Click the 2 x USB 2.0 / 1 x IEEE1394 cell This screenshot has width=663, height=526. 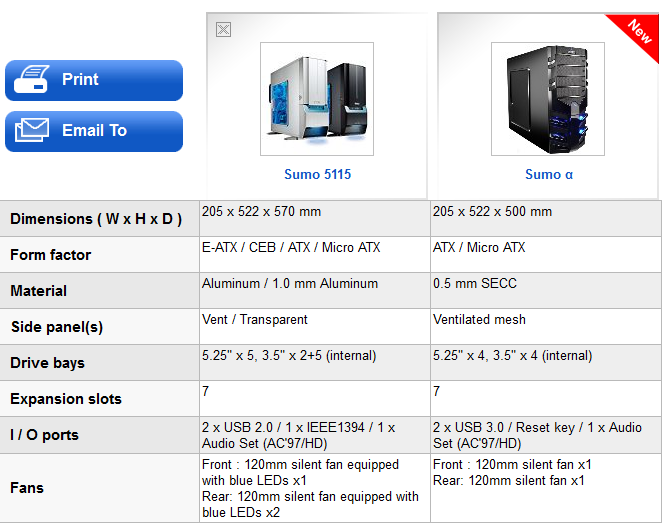tap(315, 435)
